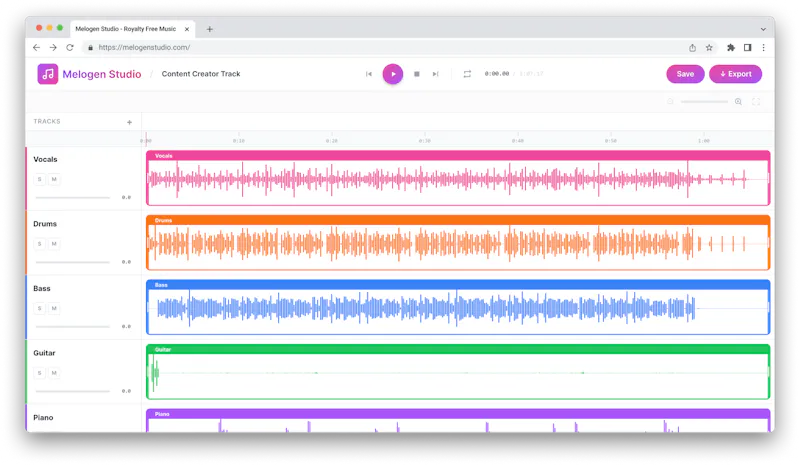Select the orange Drums audio clip

tap(458, 242)
